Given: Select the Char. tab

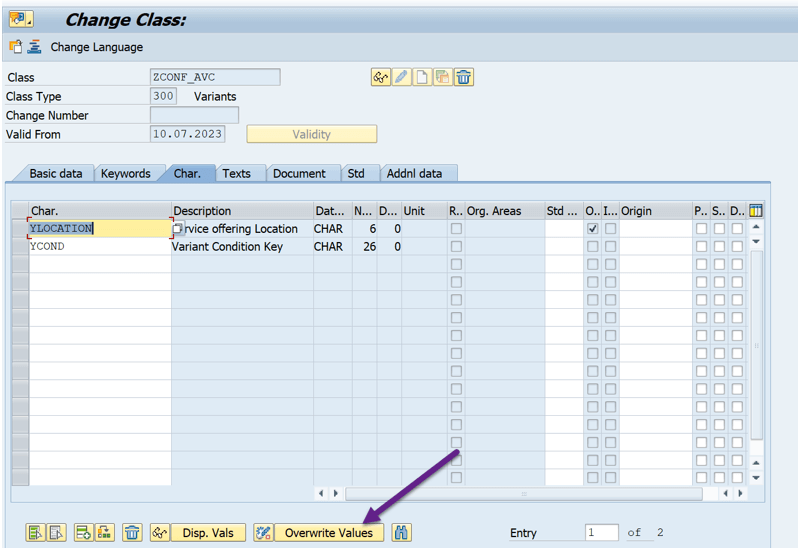Looking at the screenshot, I should 187,174.
